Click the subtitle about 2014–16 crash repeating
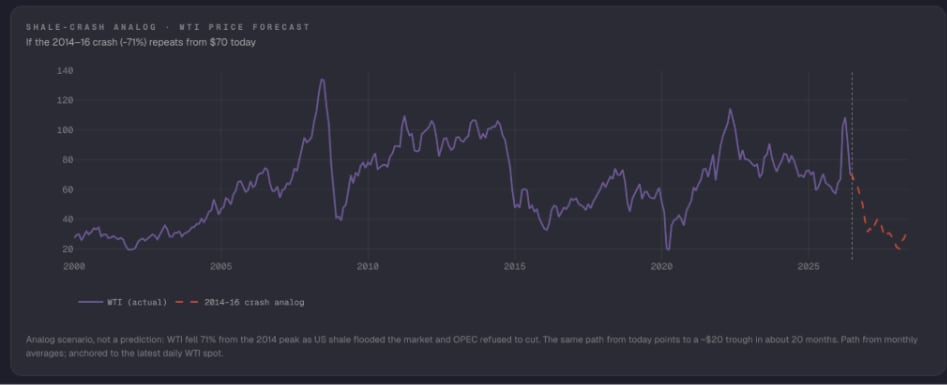The image size is (947, 385). (141, 42)
